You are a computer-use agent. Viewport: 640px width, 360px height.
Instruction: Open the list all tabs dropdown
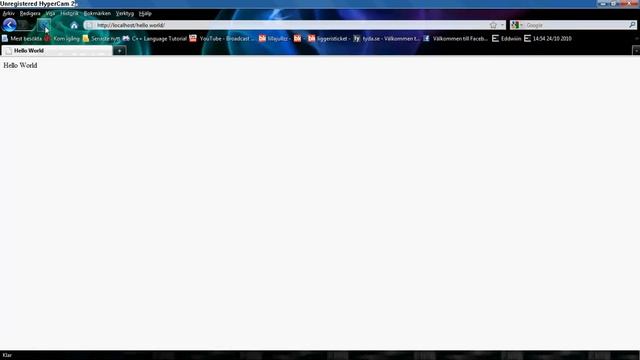(636, 51)
